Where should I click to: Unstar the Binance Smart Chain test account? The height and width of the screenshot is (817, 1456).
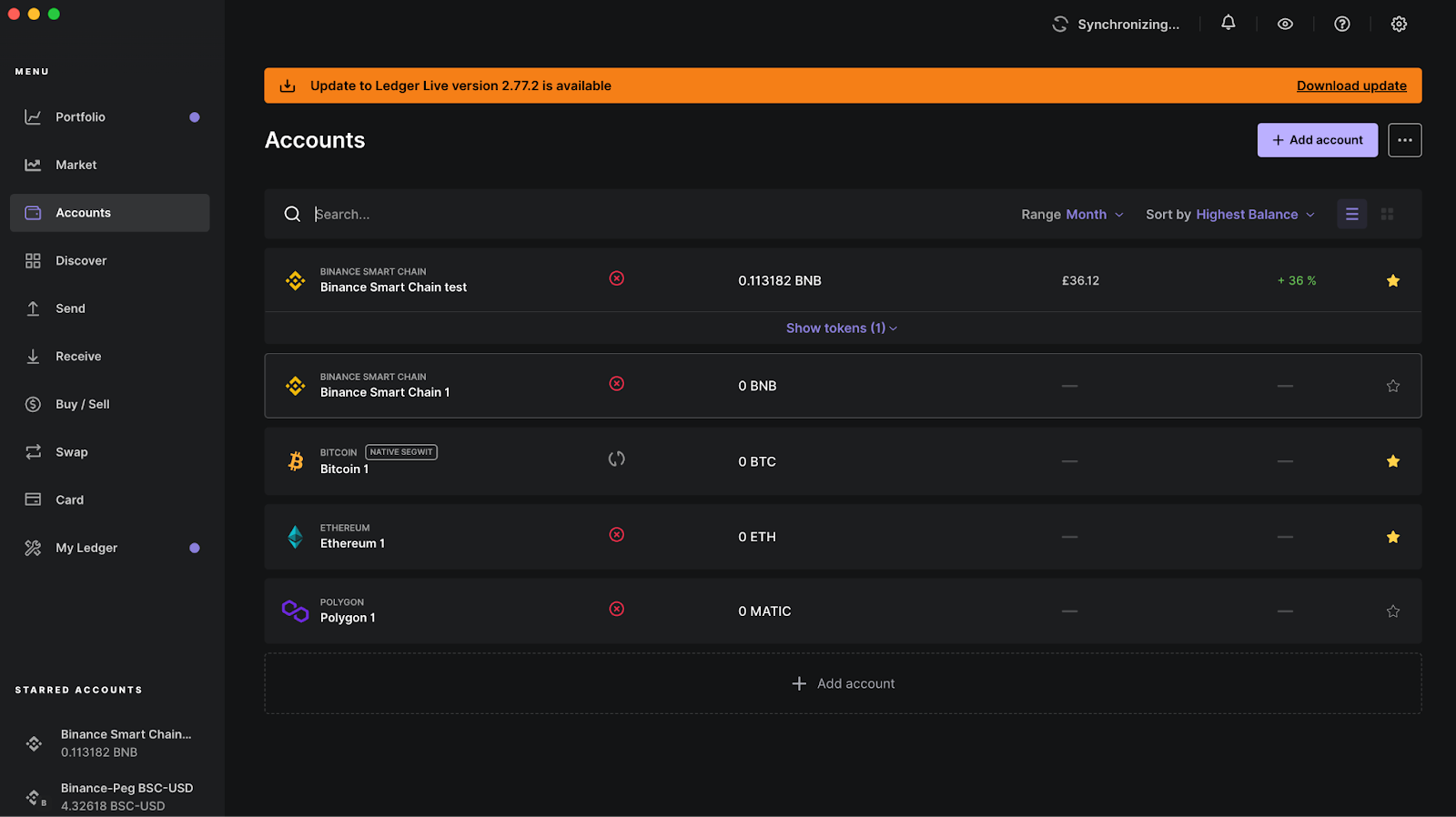coord(1392,281)
